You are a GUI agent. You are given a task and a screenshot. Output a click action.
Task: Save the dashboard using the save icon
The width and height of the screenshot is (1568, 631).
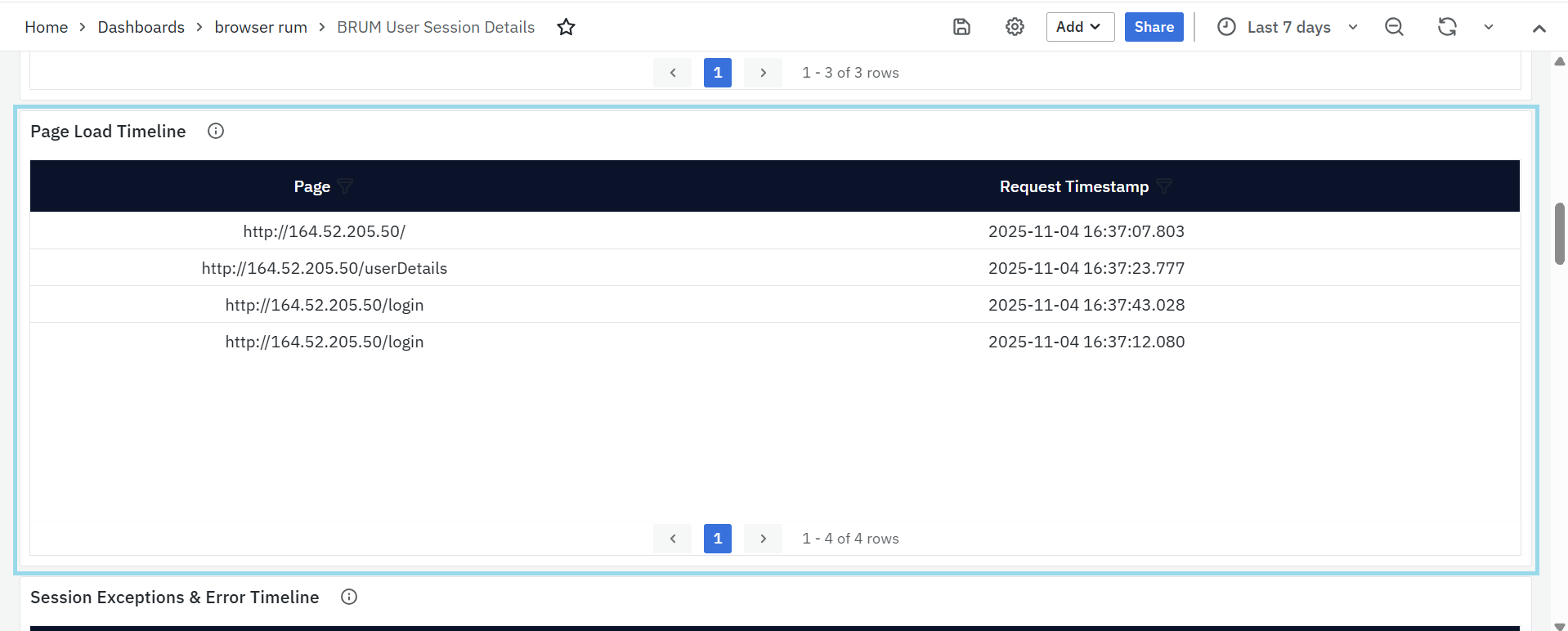(x=961, y=27)
